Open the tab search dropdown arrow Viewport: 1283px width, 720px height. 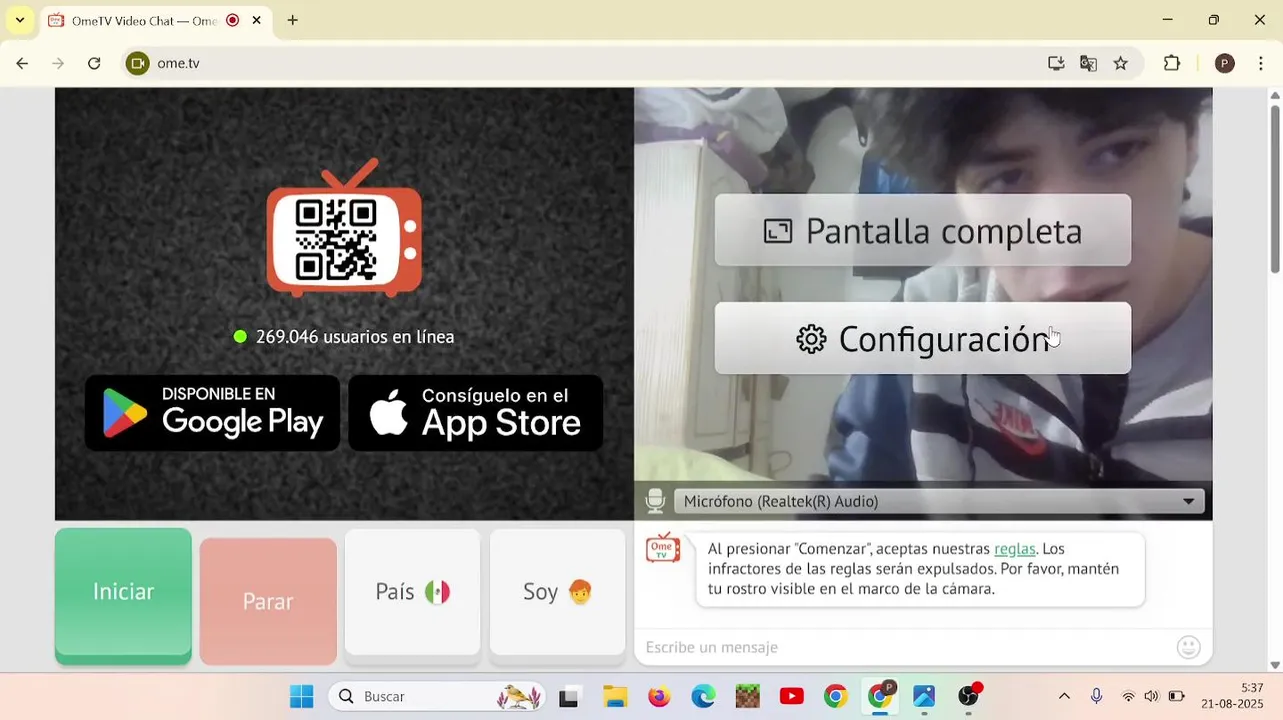[19, 20]
